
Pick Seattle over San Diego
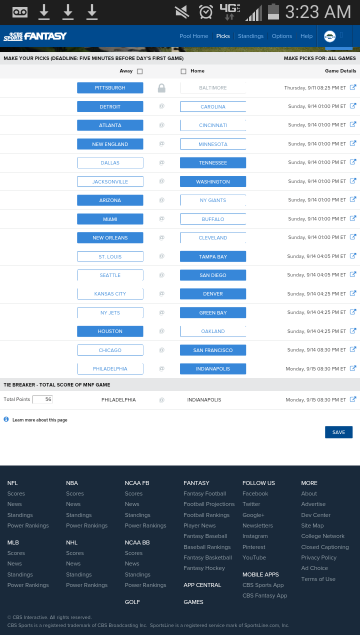[x=110, y=275]
